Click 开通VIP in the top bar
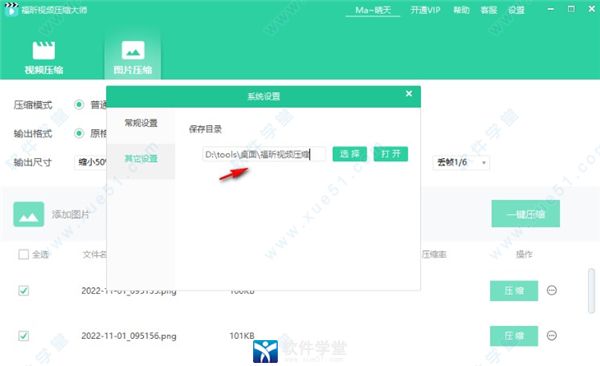600x366 pixels. point(425,10)
